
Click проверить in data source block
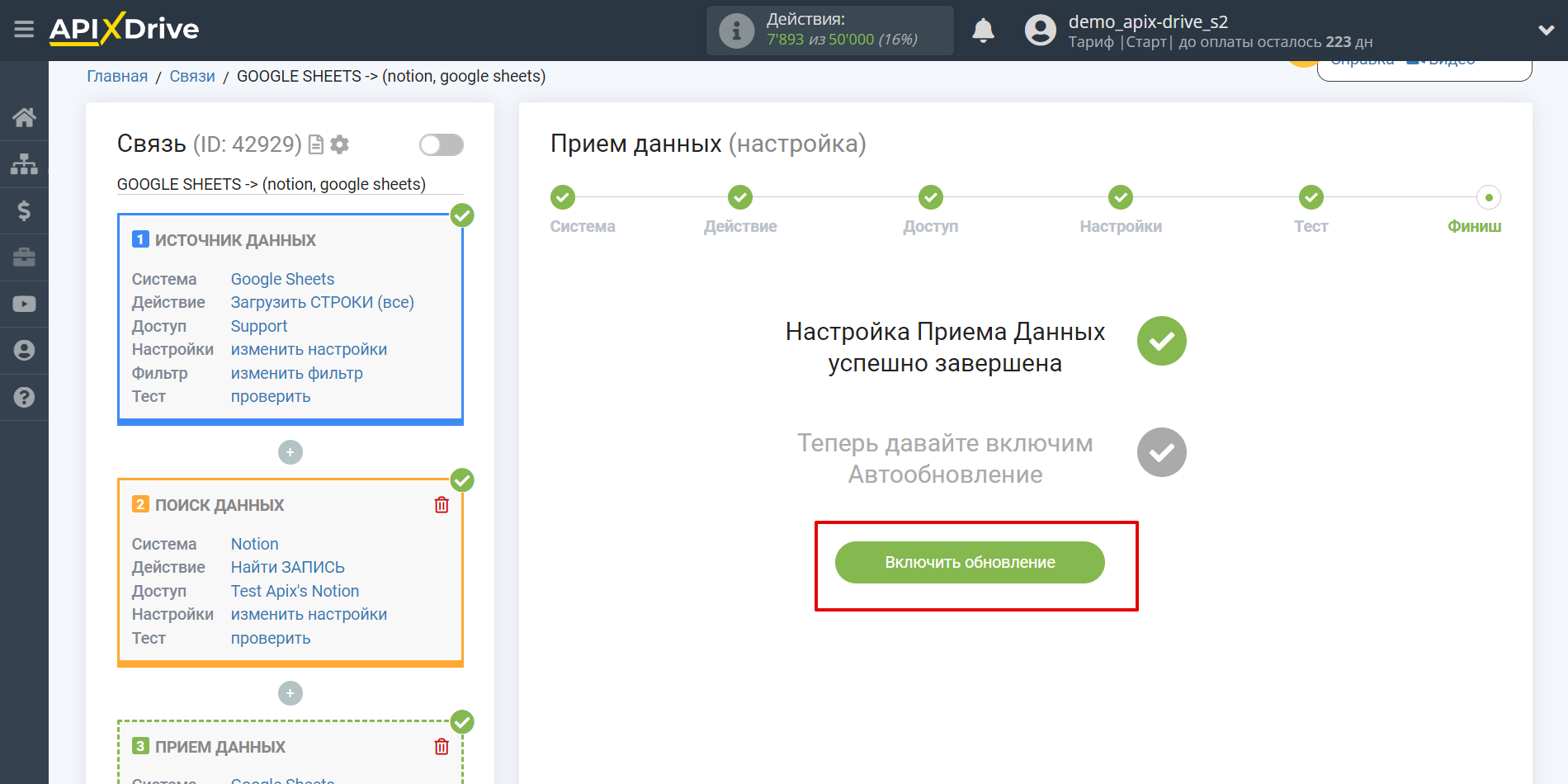[x=271, y=396]
